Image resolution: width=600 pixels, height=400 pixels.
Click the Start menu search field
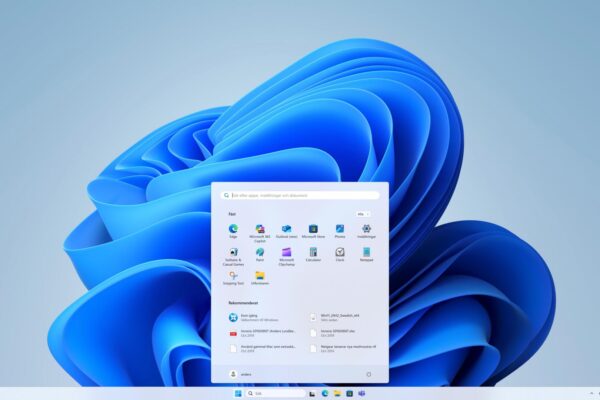(x=300, y=195)
